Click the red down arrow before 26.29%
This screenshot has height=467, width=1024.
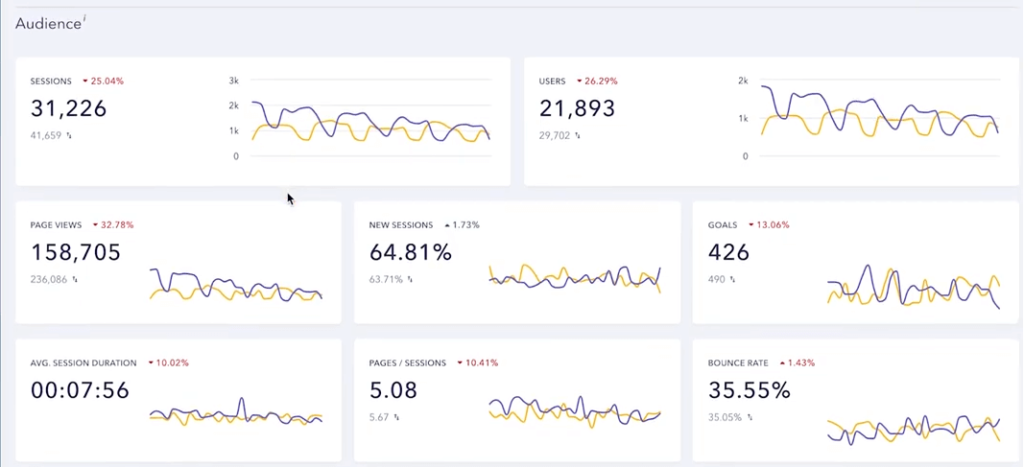point(579,82)
